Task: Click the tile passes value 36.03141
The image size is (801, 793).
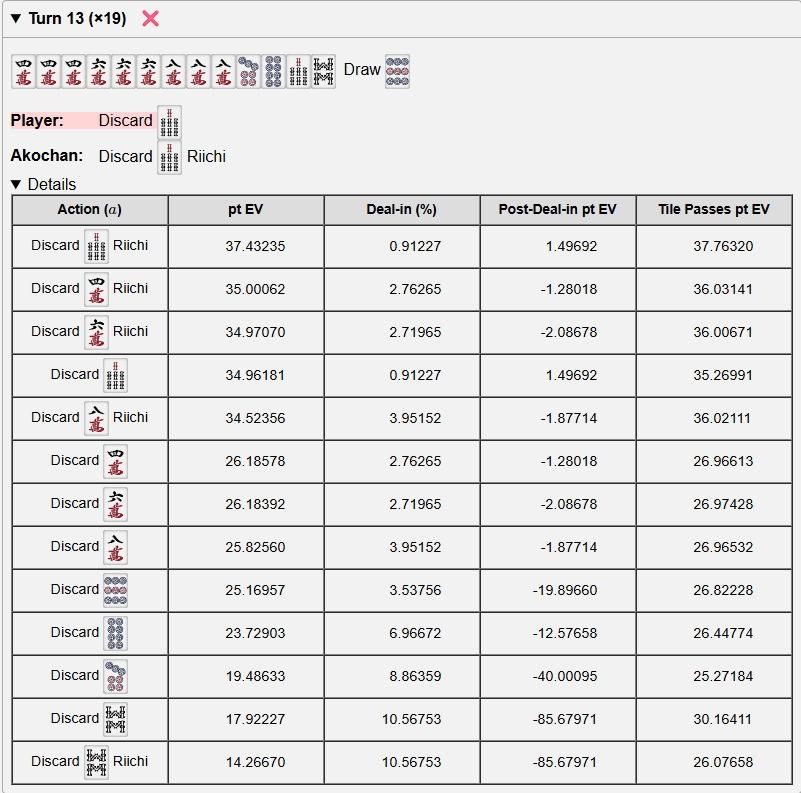Action: (723, 289)
